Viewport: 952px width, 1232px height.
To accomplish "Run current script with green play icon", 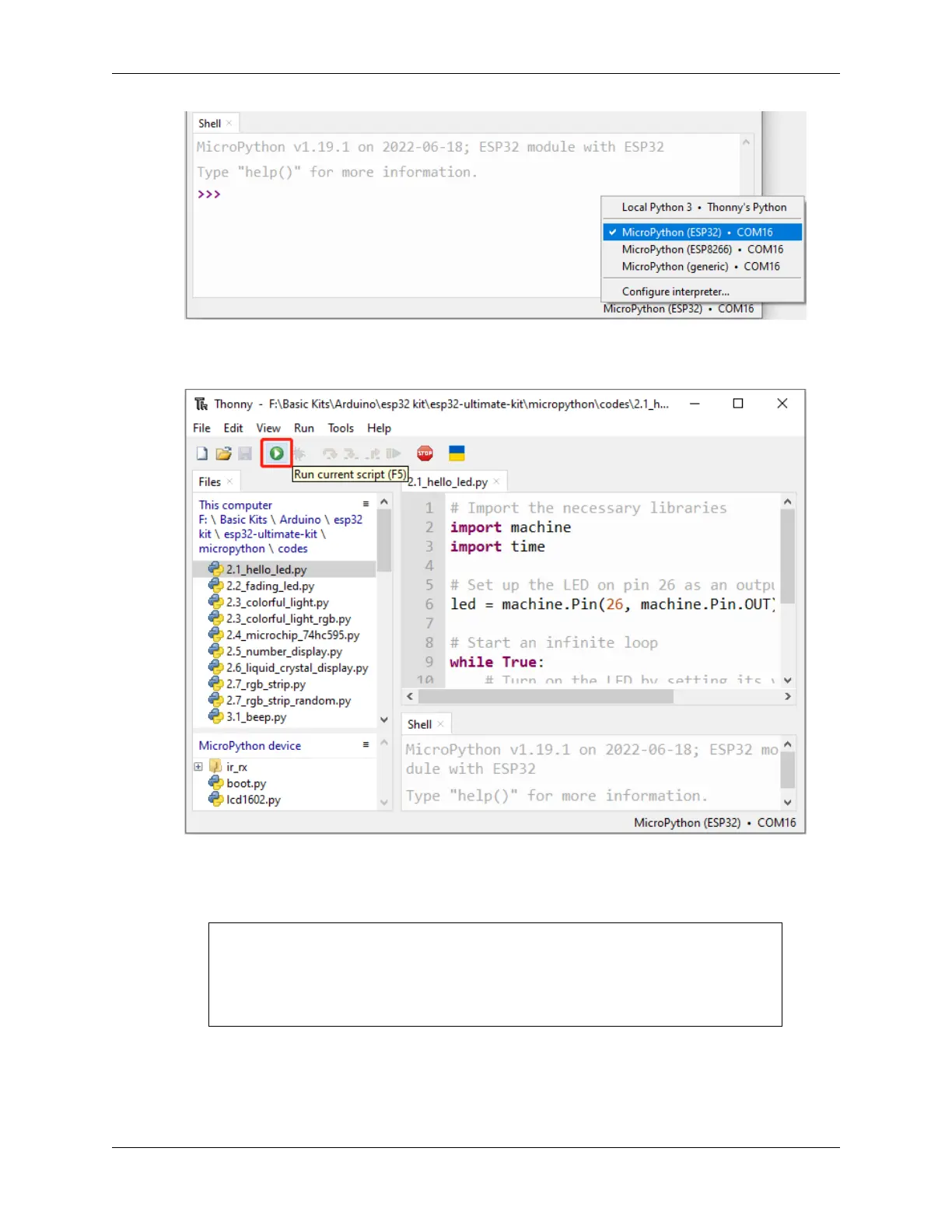I will (277, 453).
